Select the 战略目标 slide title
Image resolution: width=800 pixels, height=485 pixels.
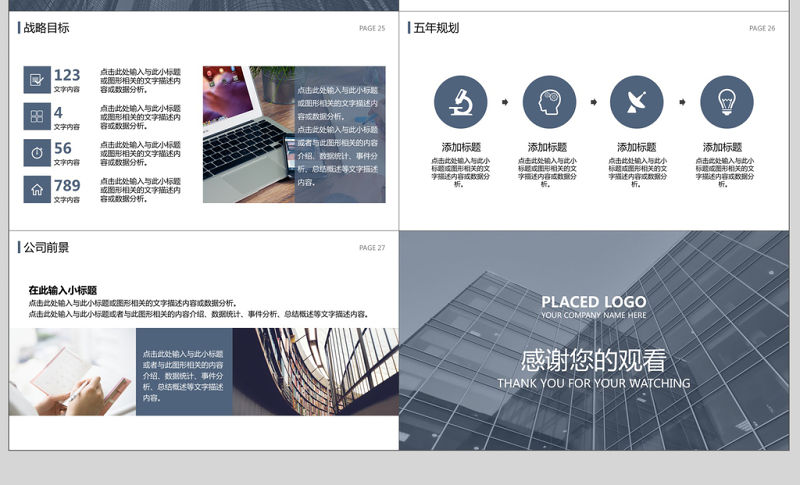[x=46, y=28]
